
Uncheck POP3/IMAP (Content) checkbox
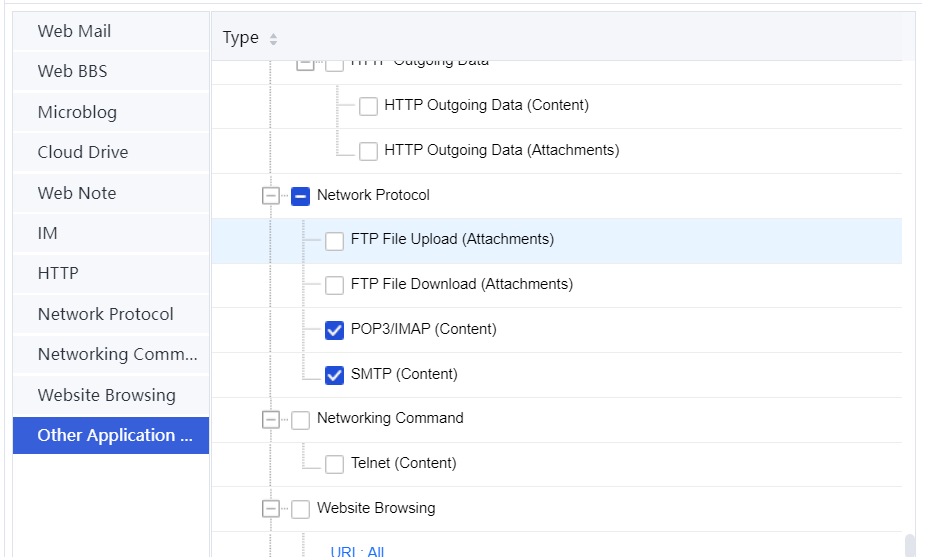coord(334,330)
